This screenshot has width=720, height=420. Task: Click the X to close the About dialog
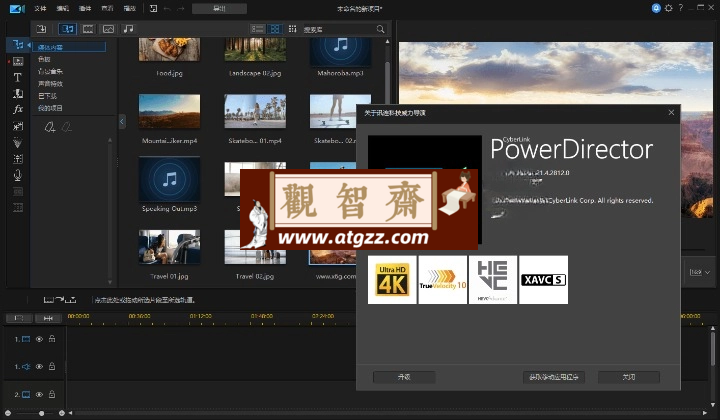point(671,112)
